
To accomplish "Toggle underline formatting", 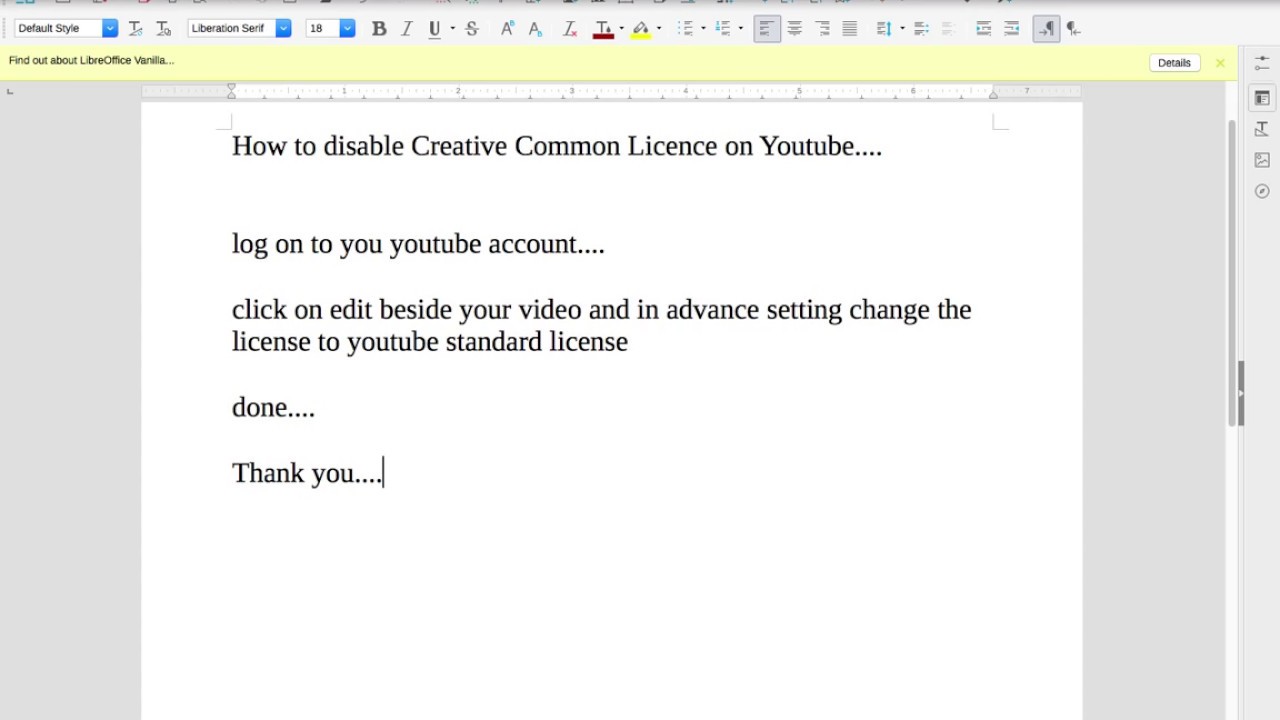I will pos(434,29).
